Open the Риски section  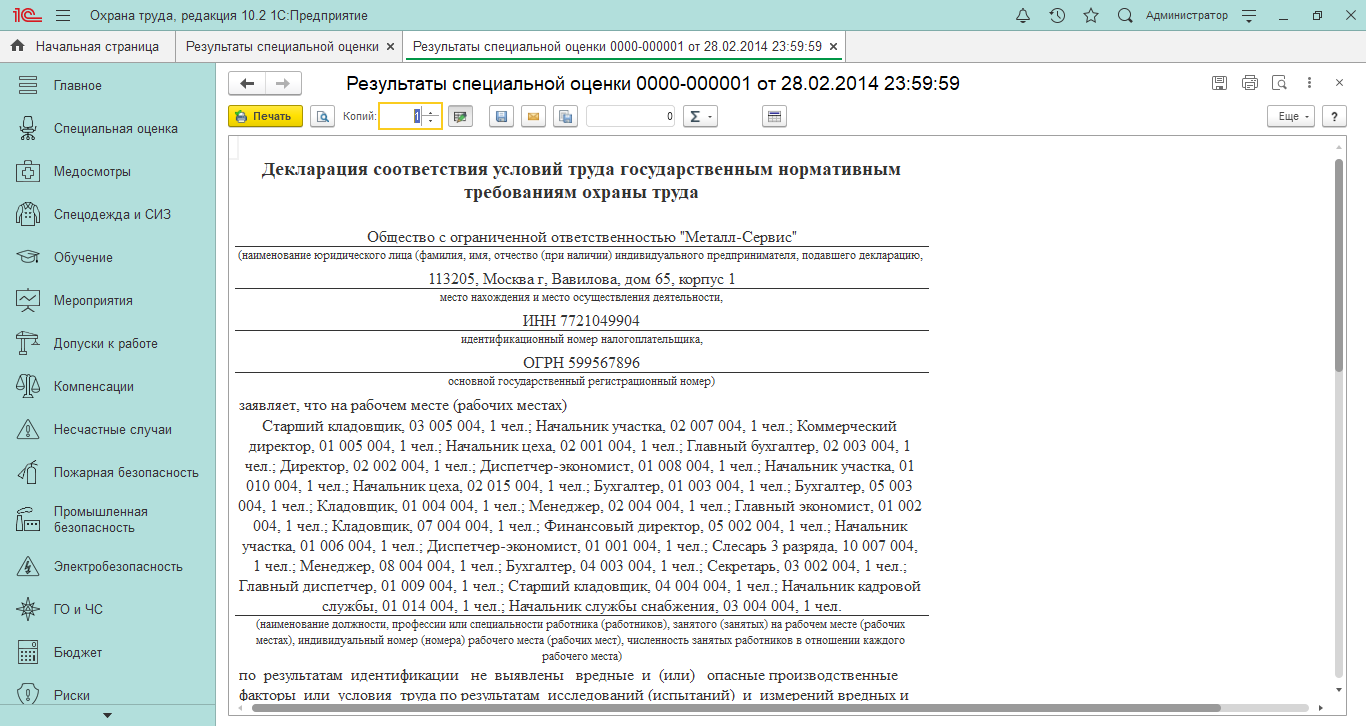point(108,695)
